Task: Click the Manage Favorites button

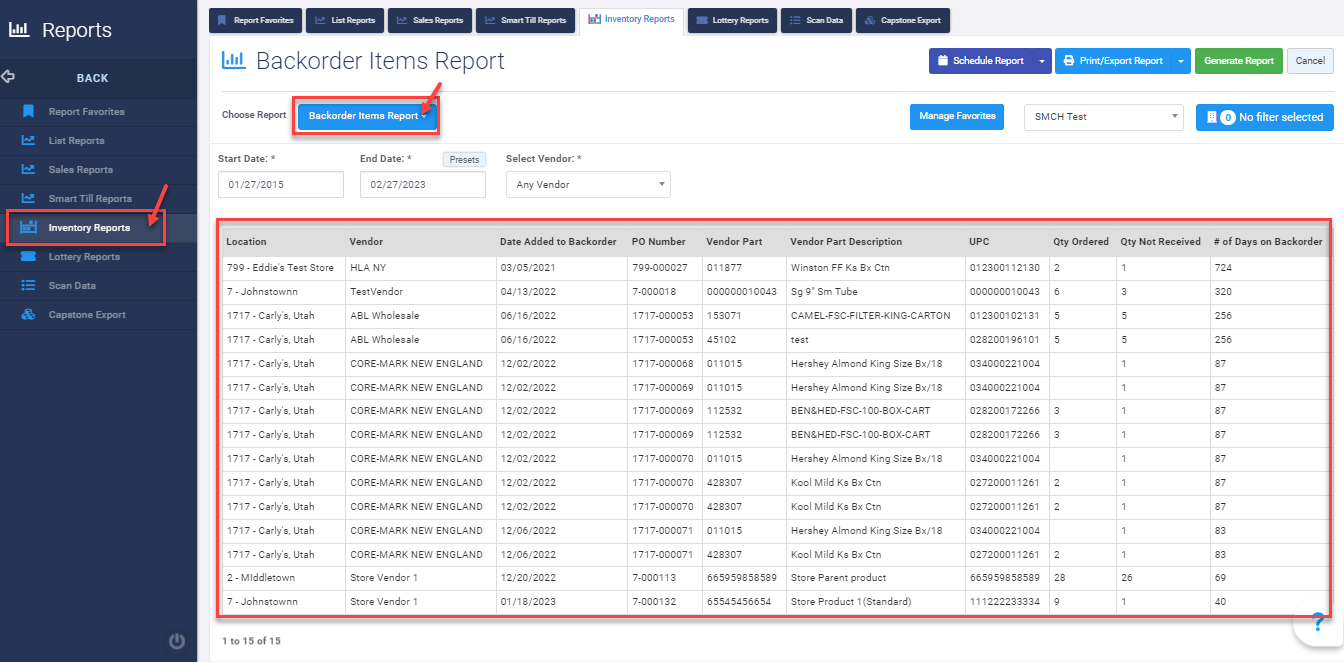Action: (956, 116)
